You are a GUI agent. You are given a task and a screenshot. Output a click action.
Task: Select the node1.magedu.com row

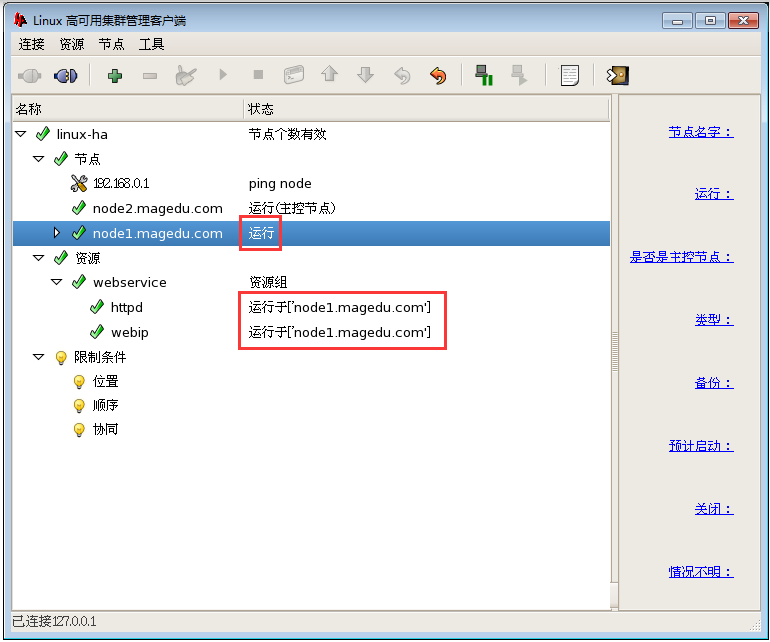pos(311,233)
